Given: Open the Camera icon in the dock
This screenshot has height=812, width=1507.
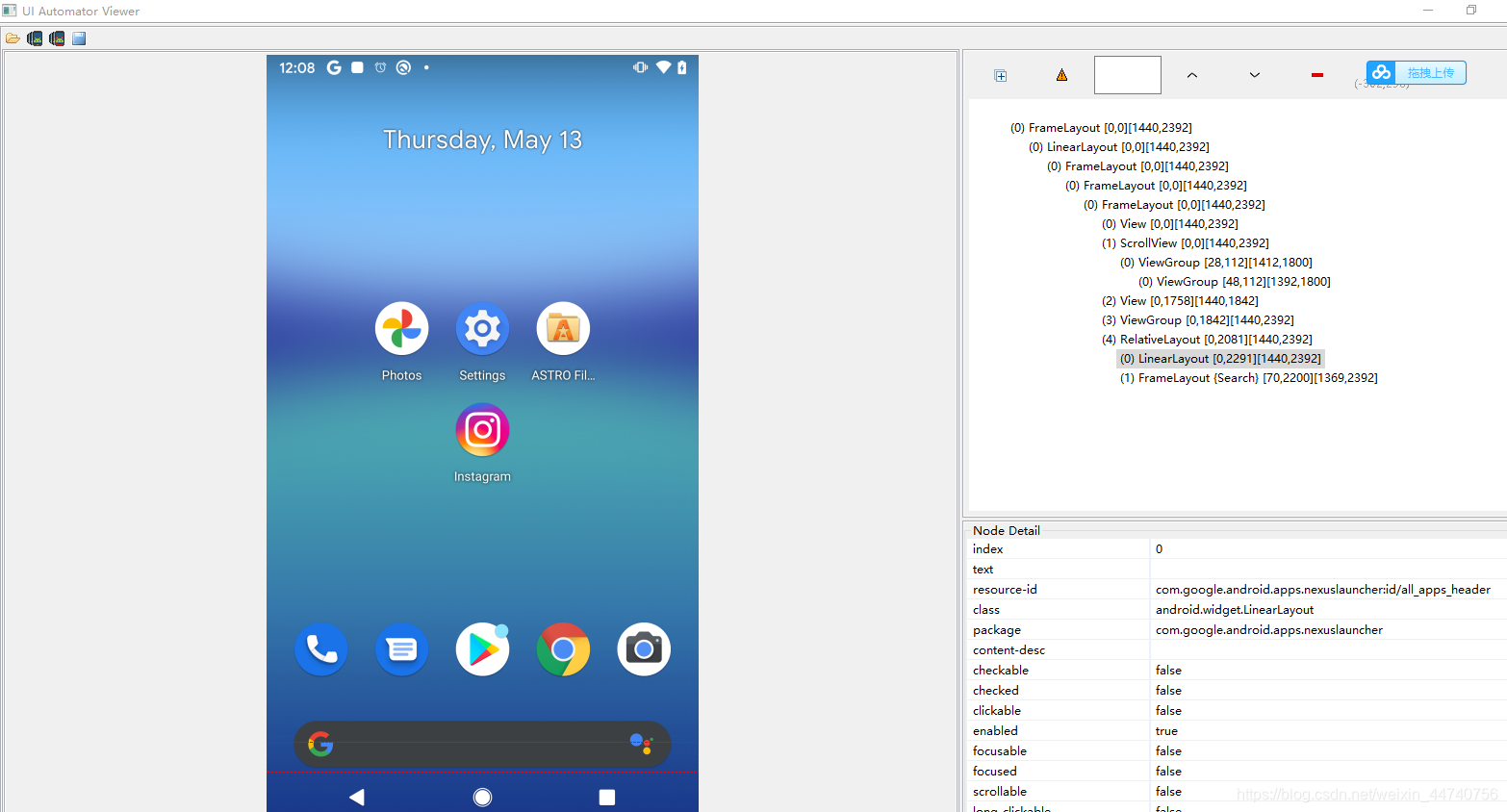Looking at the screenshot, I should (x=644, y=649).
